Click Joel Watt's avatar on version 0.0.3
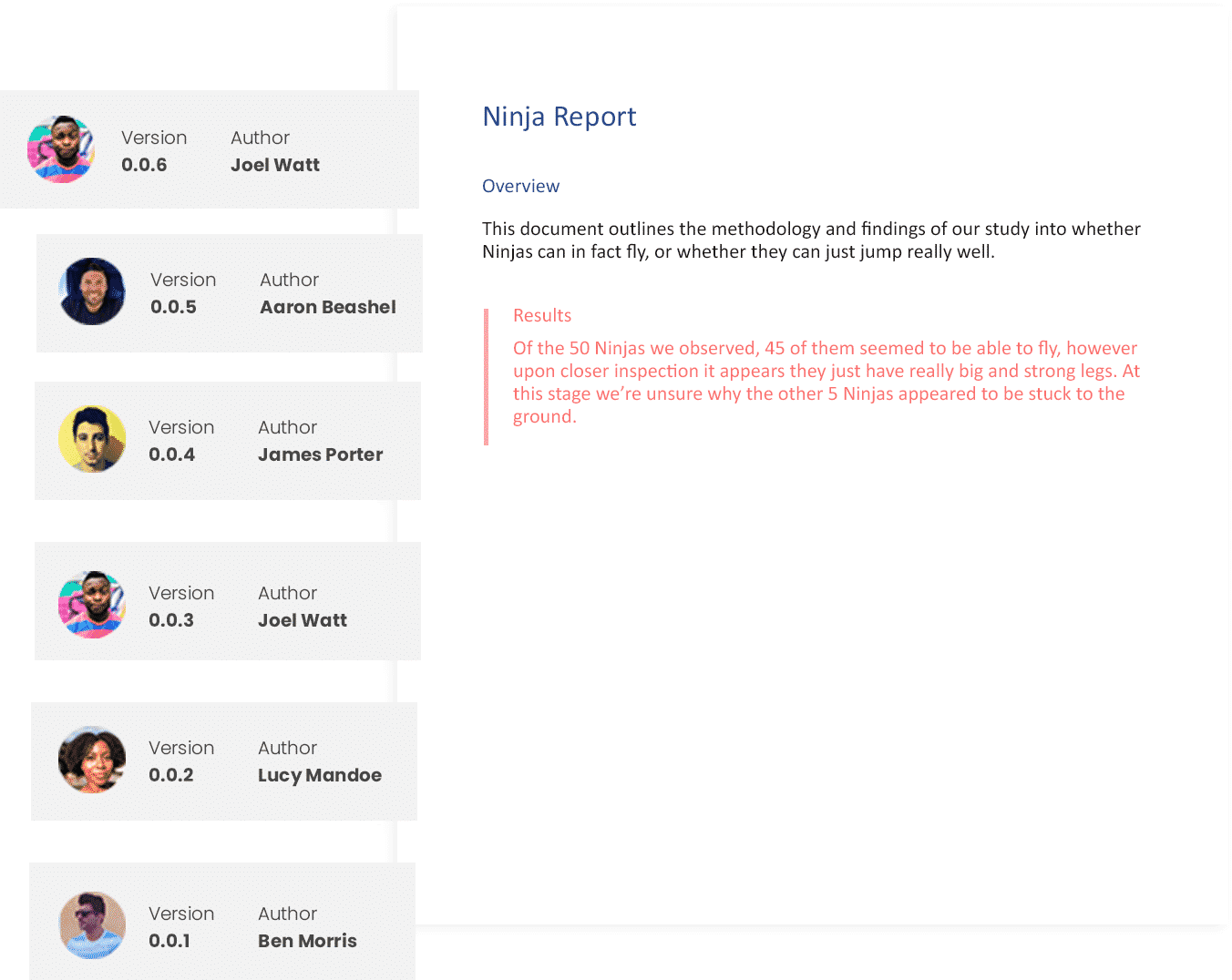Viewport: 1232px width, 980px height. (91, 604)
